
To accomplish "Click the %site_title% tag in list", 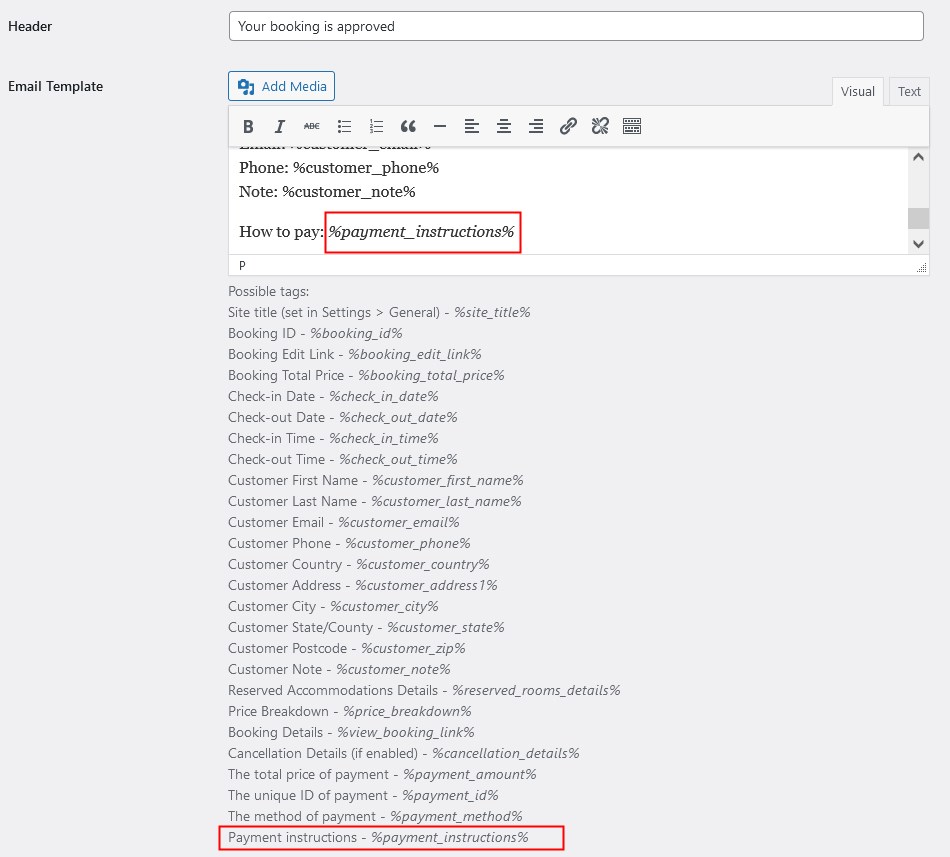I will 492,313.
